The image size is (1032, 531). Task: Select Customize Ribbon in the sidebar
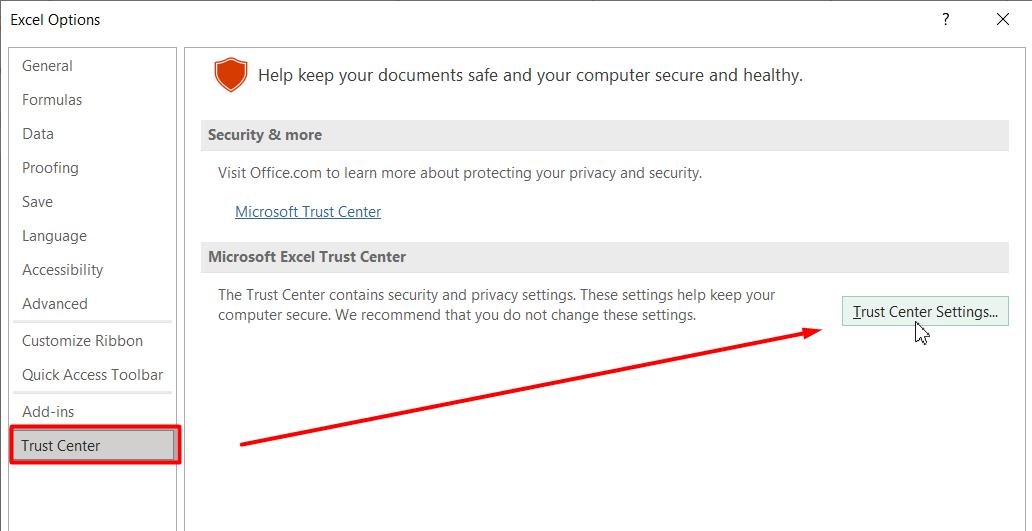click(82, 341)
